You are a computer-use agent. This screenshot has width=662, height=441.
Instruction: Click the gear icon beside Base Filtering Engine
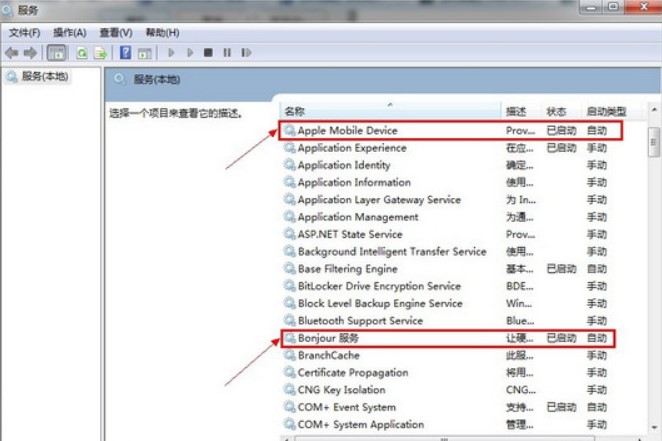click(290, 269)
